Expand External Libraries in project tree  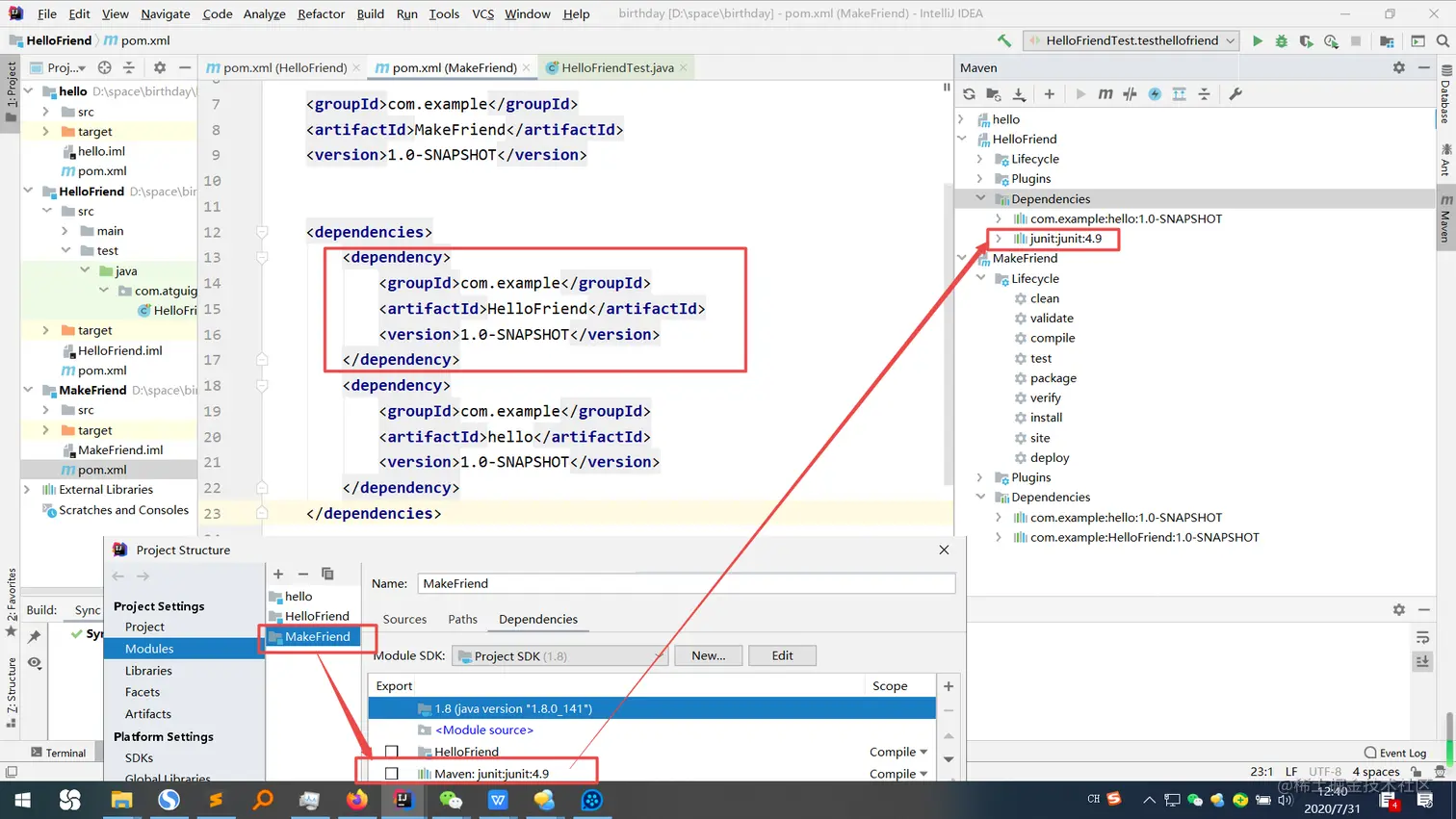(x=27, y=490)
